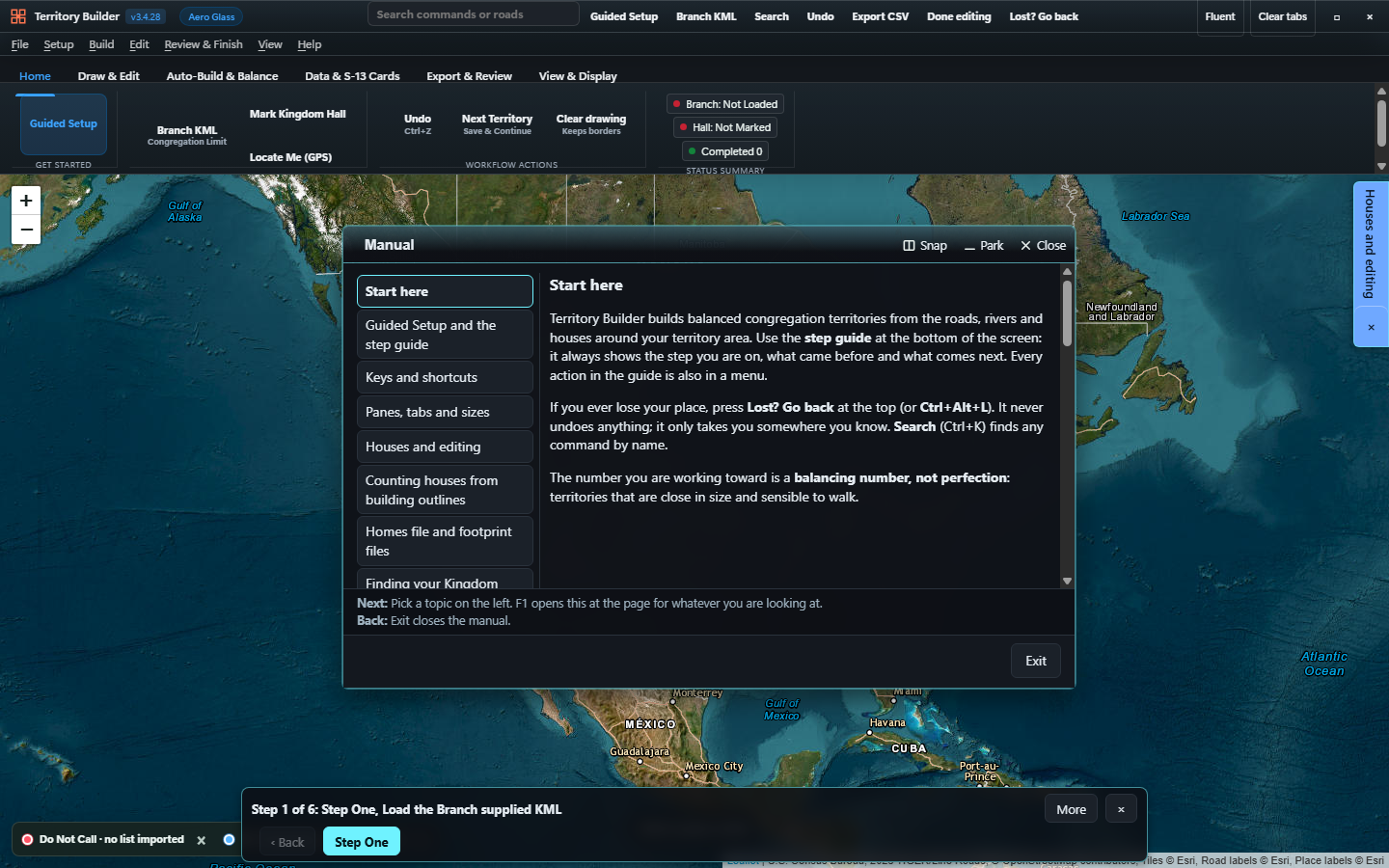This screenshot has width=1389, height=868.
Task: Click Lost? Go back in the top bar
Action: coord(1044,16)
